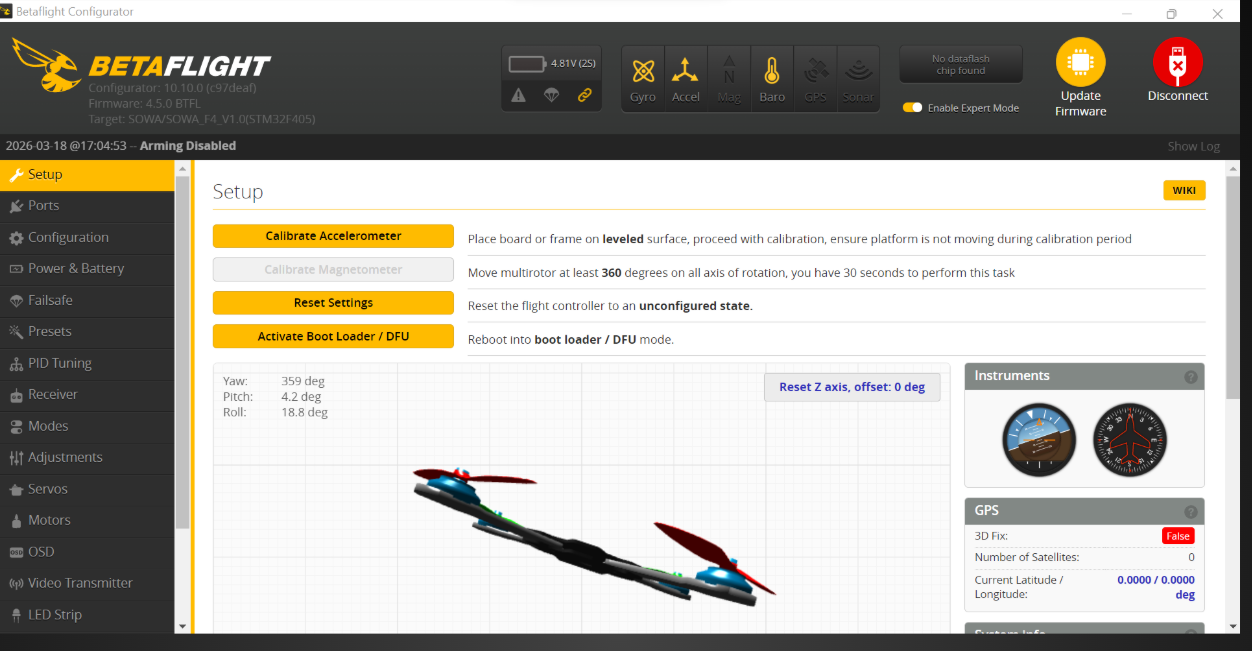
Task: Click the Gyro sensor icon
Action: (x=643, y=71)
